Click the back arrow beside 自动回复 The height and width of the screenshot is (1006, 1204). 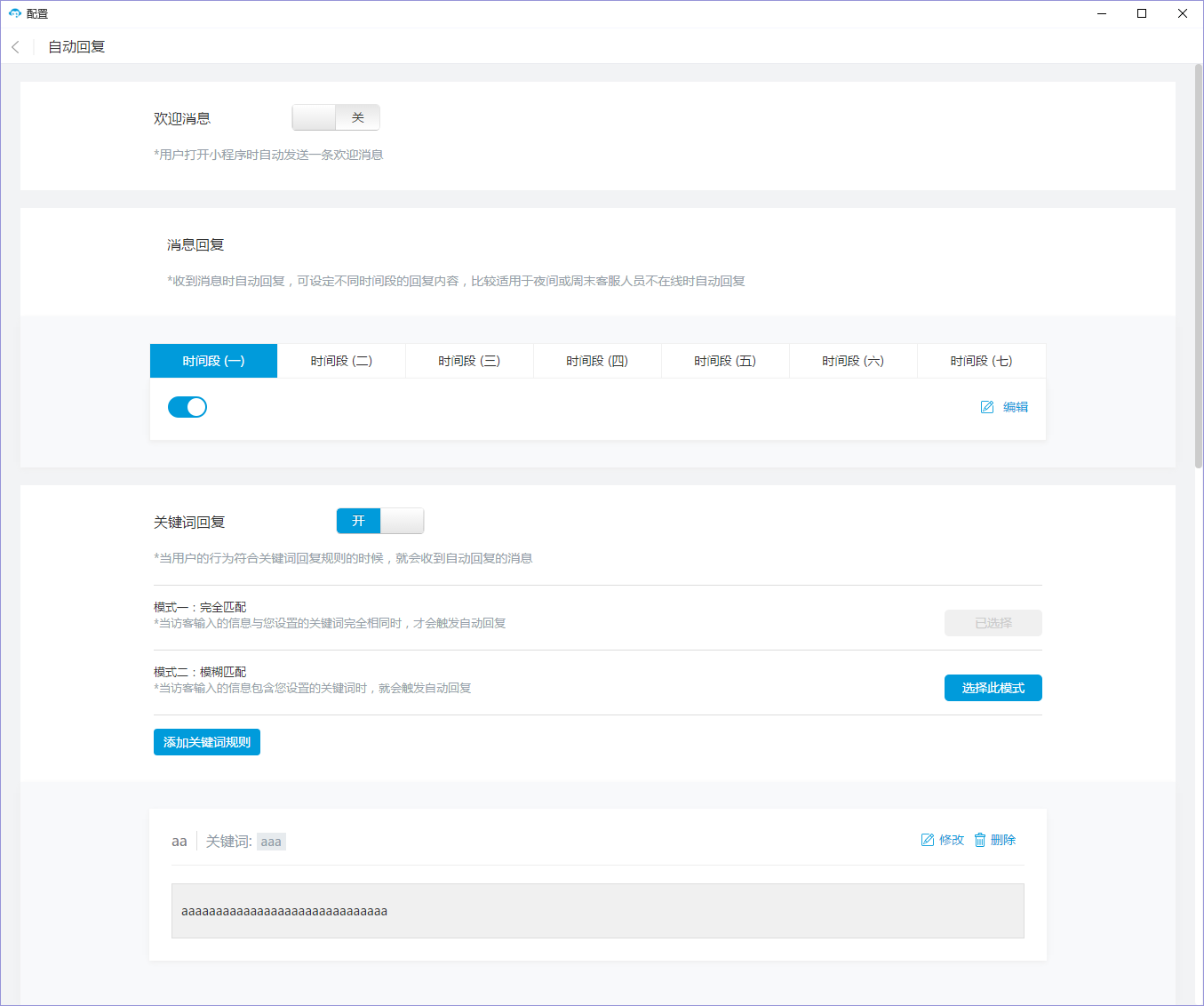15,47
